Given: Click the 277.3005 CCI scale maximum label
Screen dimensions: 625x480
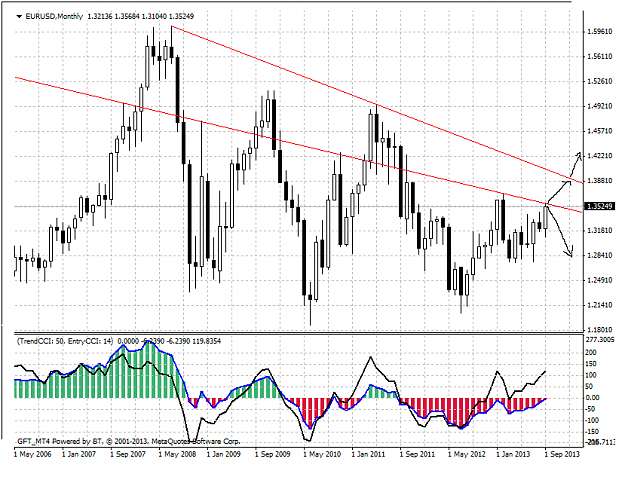Looking at the screenshot, I should (x=600, y=339).
